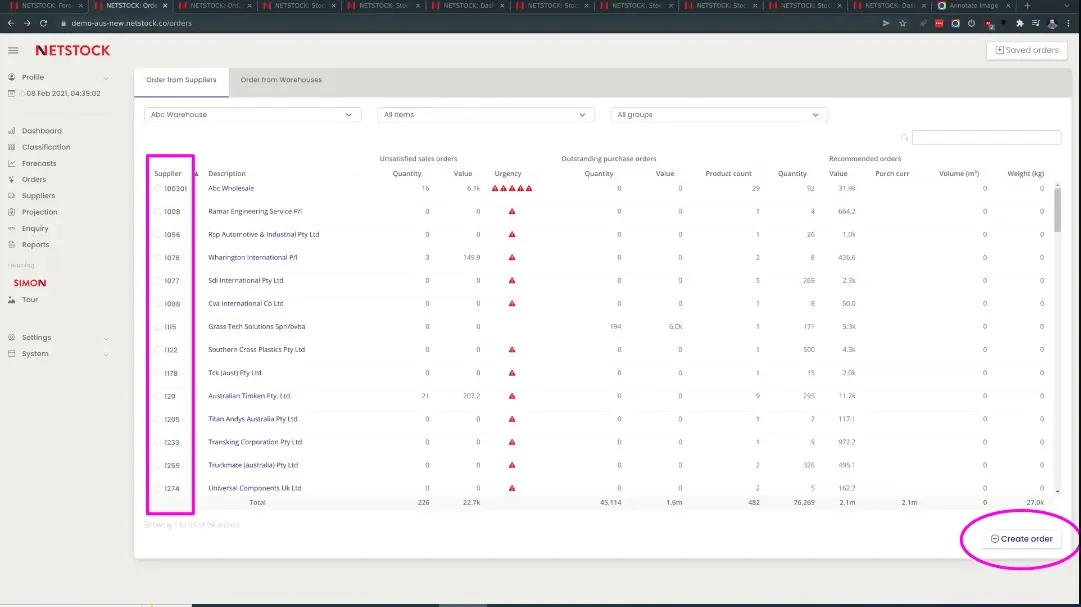Click the table vertical scrollbar thumb

pyautogui.click(x=1057, y=210)
